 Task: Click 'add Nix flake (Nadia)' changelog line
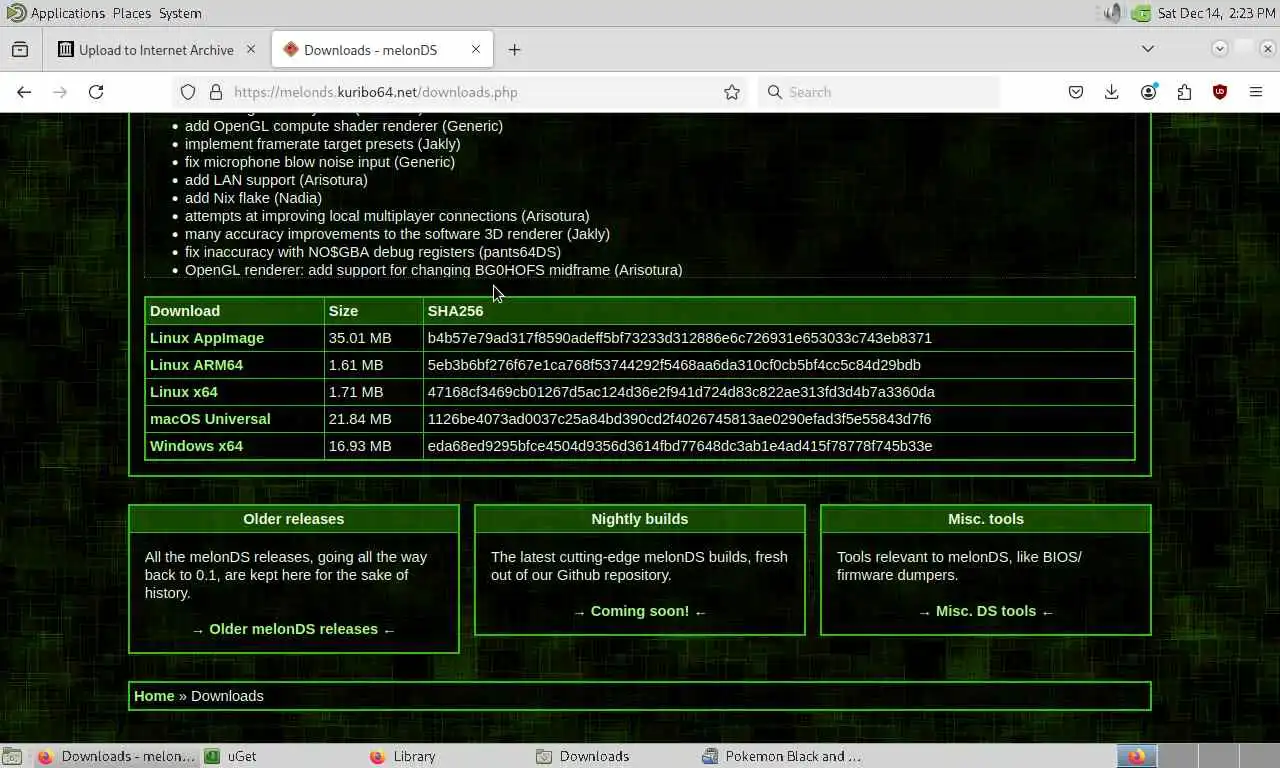(x=253, y=198)
